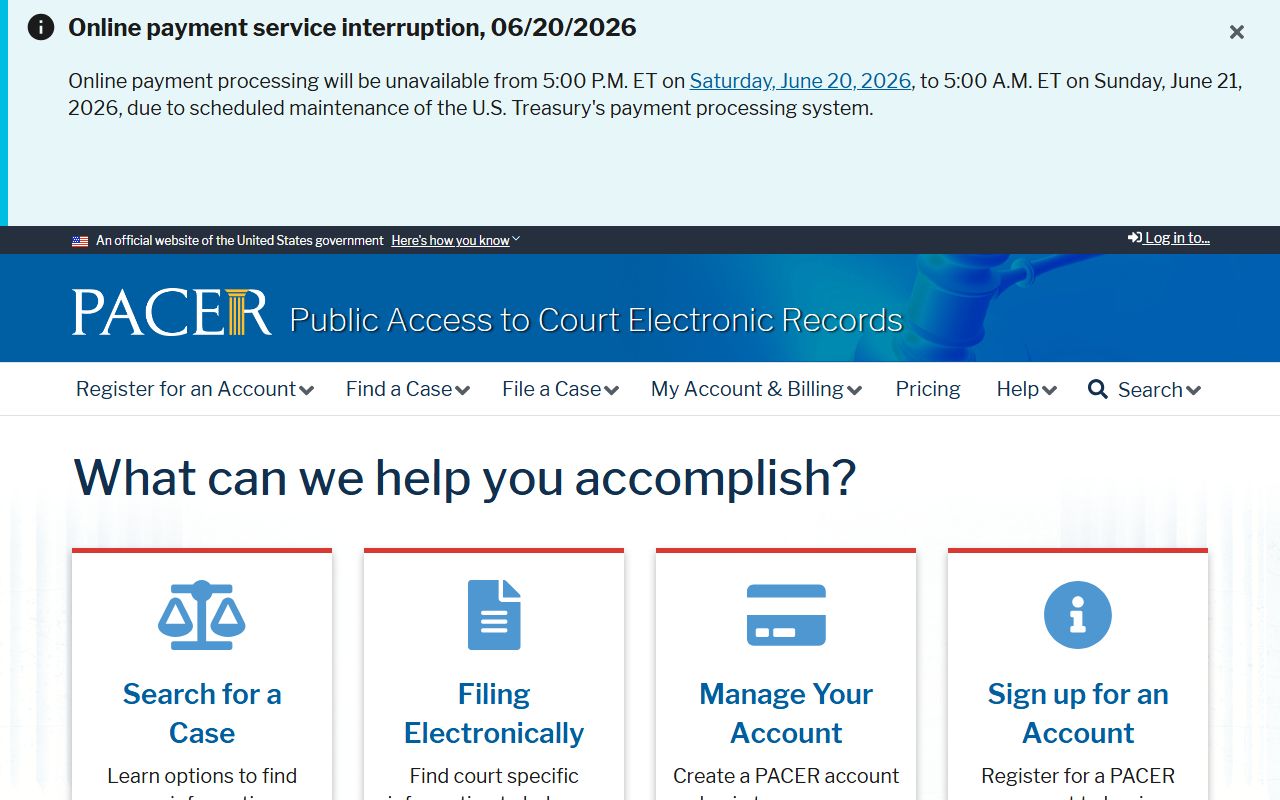Click 'An official website of the United States government'
This screenshot has height=800, width=1280.
tap(240, 241)
